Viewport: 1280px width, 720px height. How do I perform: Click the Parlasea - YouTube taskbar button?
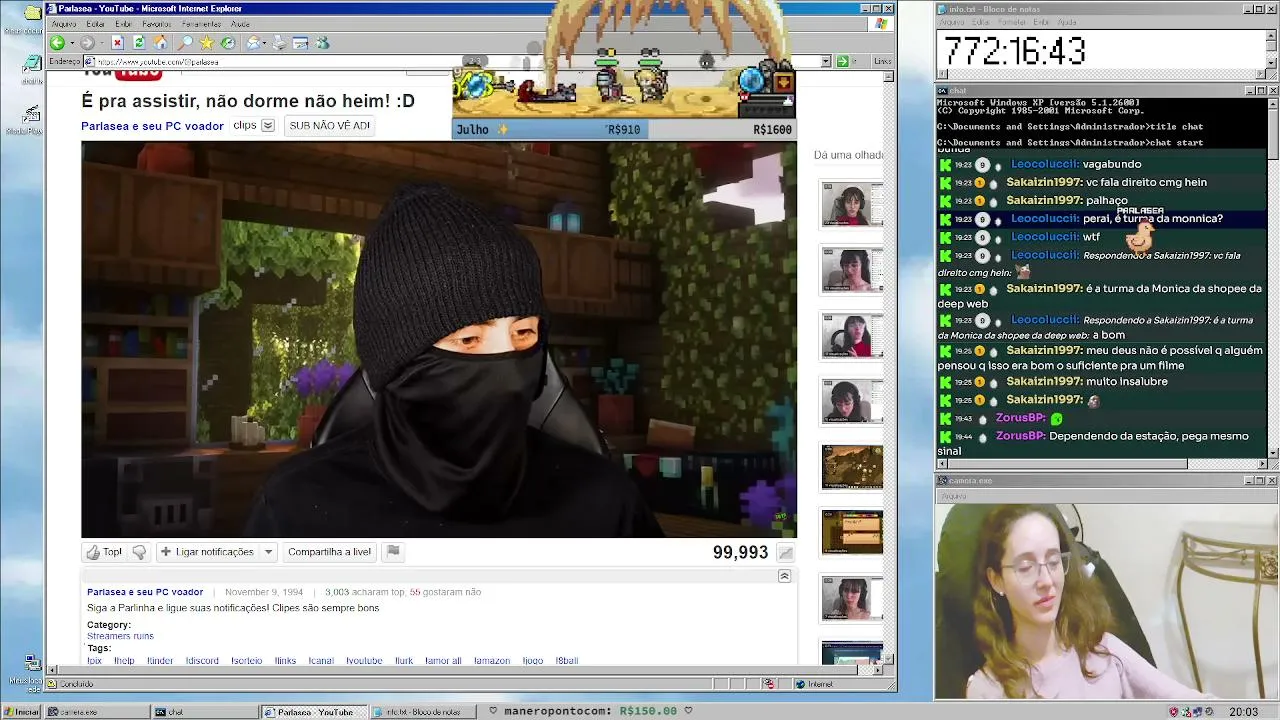(x=312, y=712)
